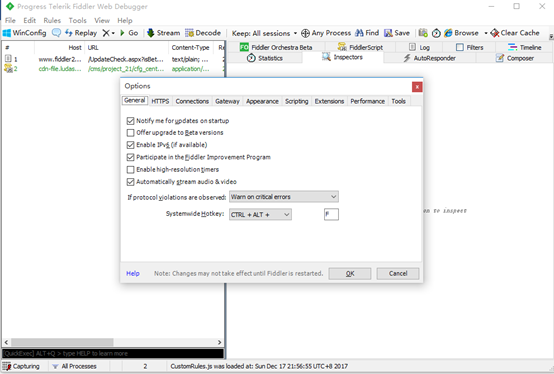Clear Cache via toolbar icon
This screenshot has width=554, height=374.
click(515, 33)
